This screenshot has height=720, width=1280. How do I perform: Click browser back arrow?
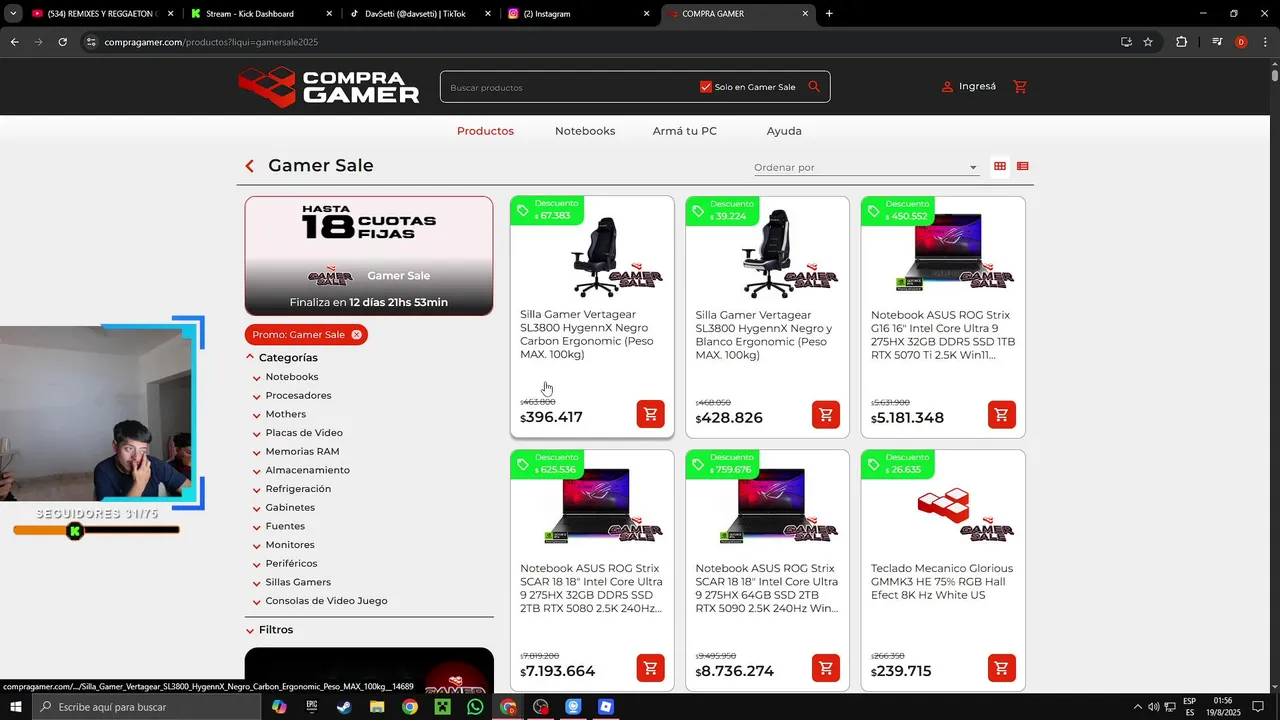[x=14, y=42]
